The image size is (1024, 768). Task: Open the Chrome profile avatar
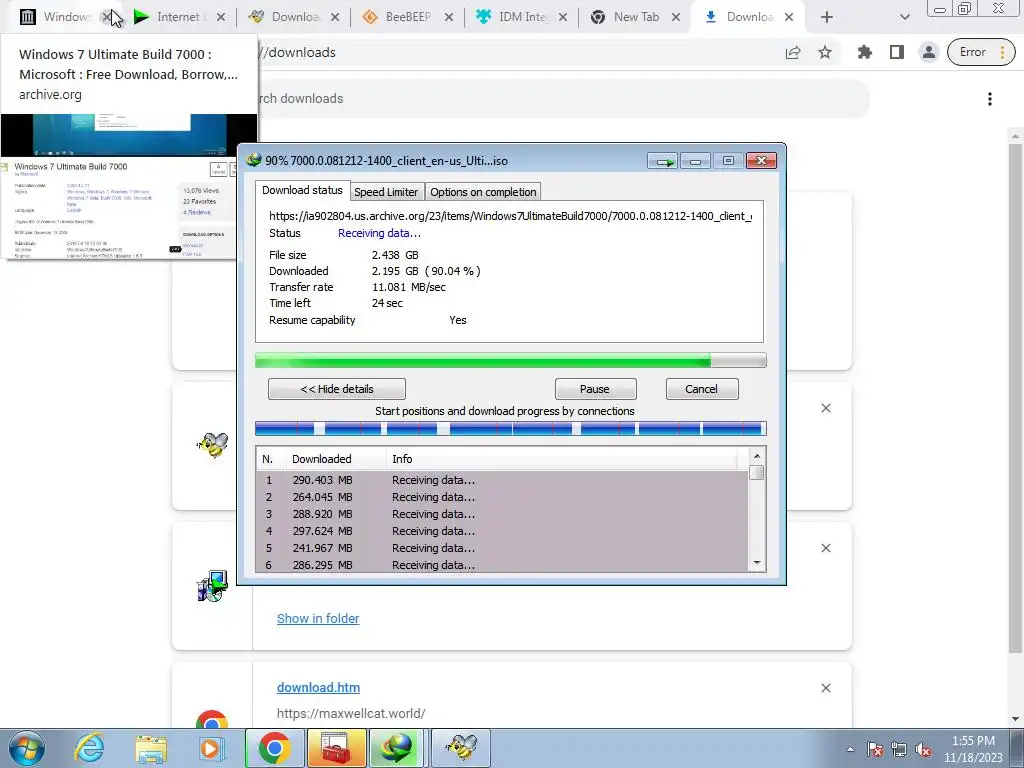(x=929, y=52)
